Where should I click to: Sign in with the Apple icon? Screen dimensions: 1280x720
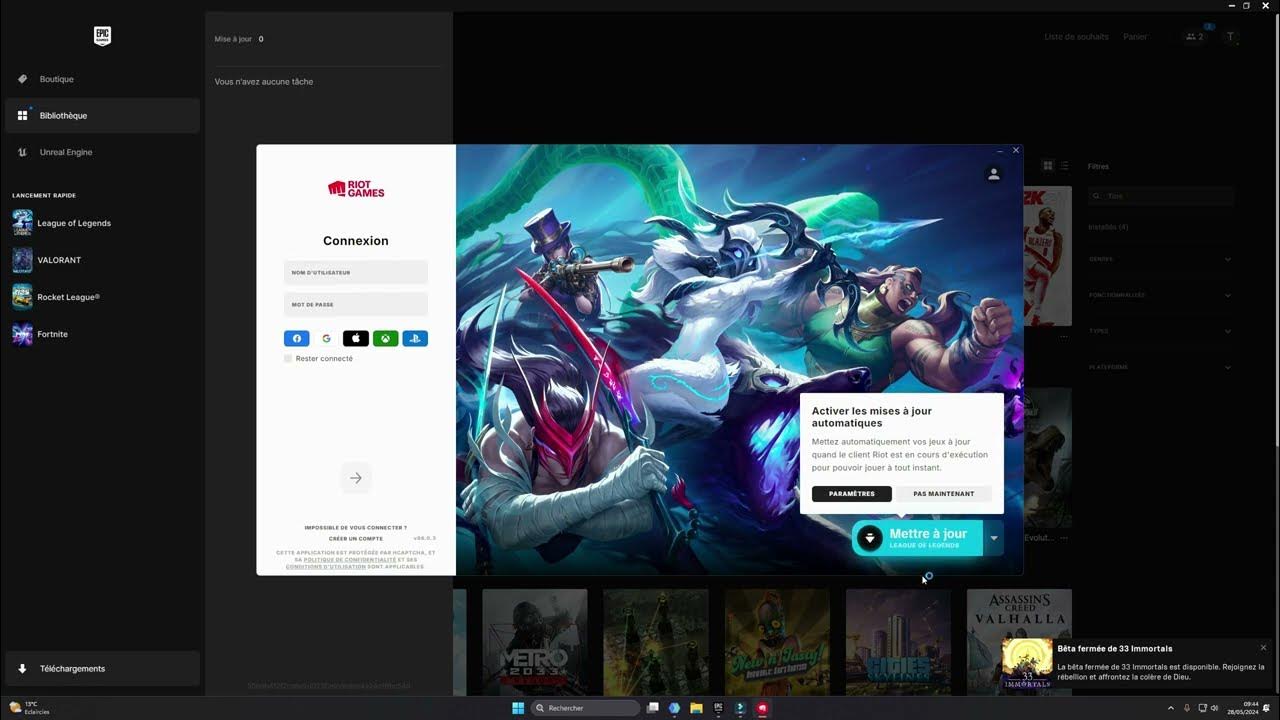coord(356,338)
